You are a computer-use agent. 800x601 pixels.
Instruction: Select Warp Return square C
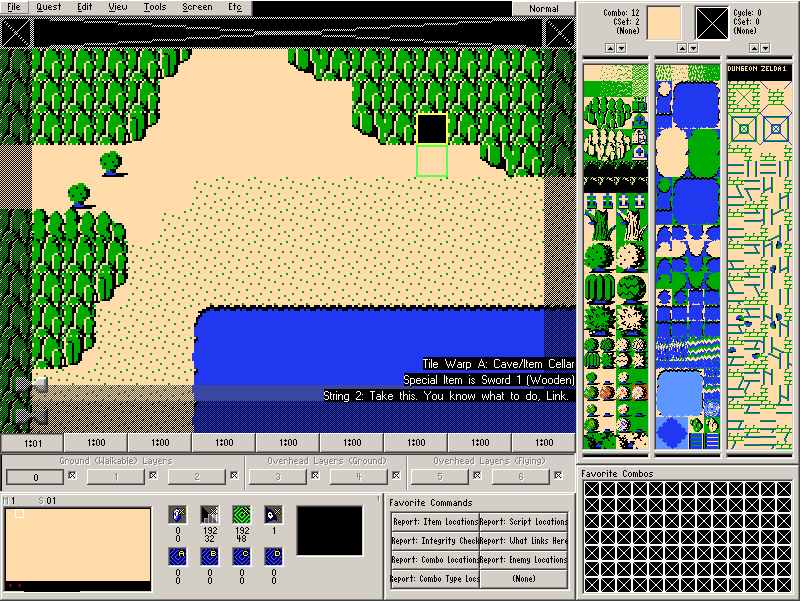242,557
